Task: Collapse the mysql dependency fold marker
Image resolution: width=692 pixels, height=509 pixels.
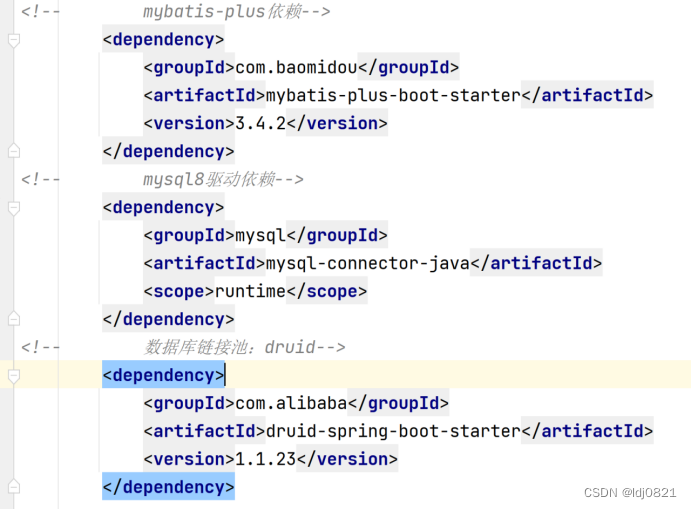Action: pos(14,208)
